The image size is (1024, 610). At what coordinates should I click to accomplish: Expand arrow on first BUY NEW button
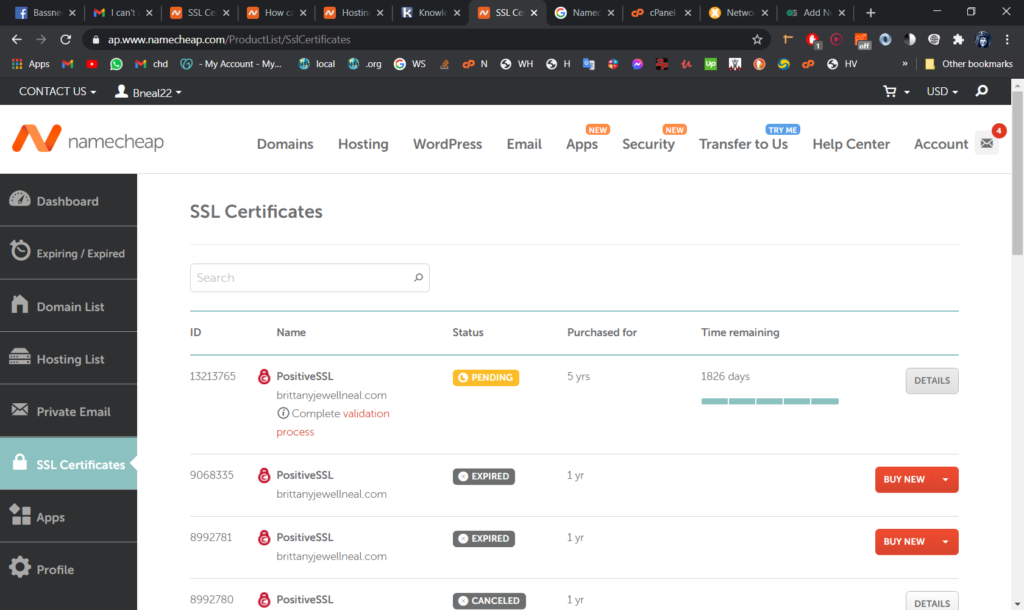point(945,480)
